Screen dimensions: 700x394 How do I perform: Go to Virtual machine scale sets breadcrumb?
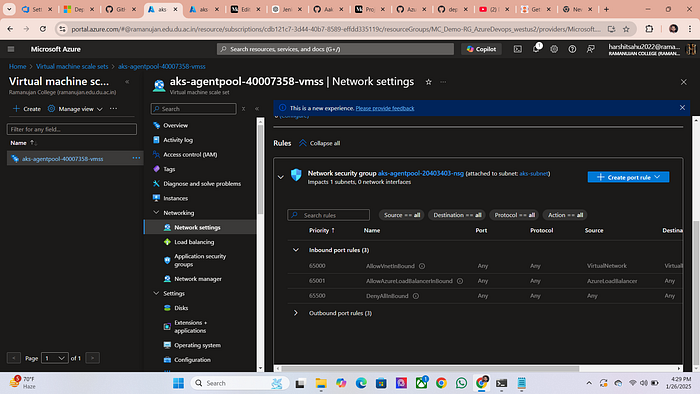pos(72,66)
